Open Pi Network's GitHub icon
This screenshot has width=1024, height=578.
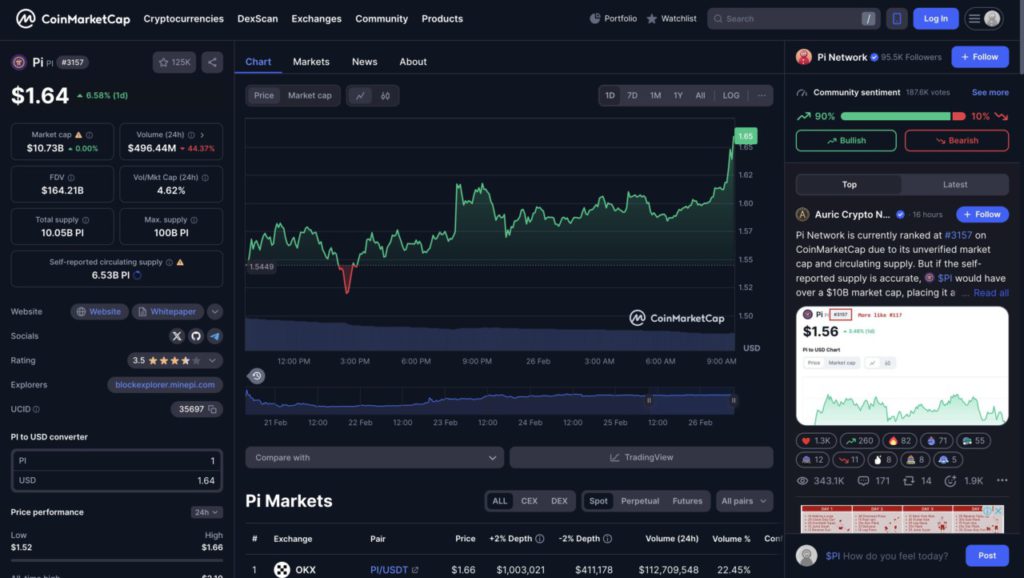[x=198, y=336]
